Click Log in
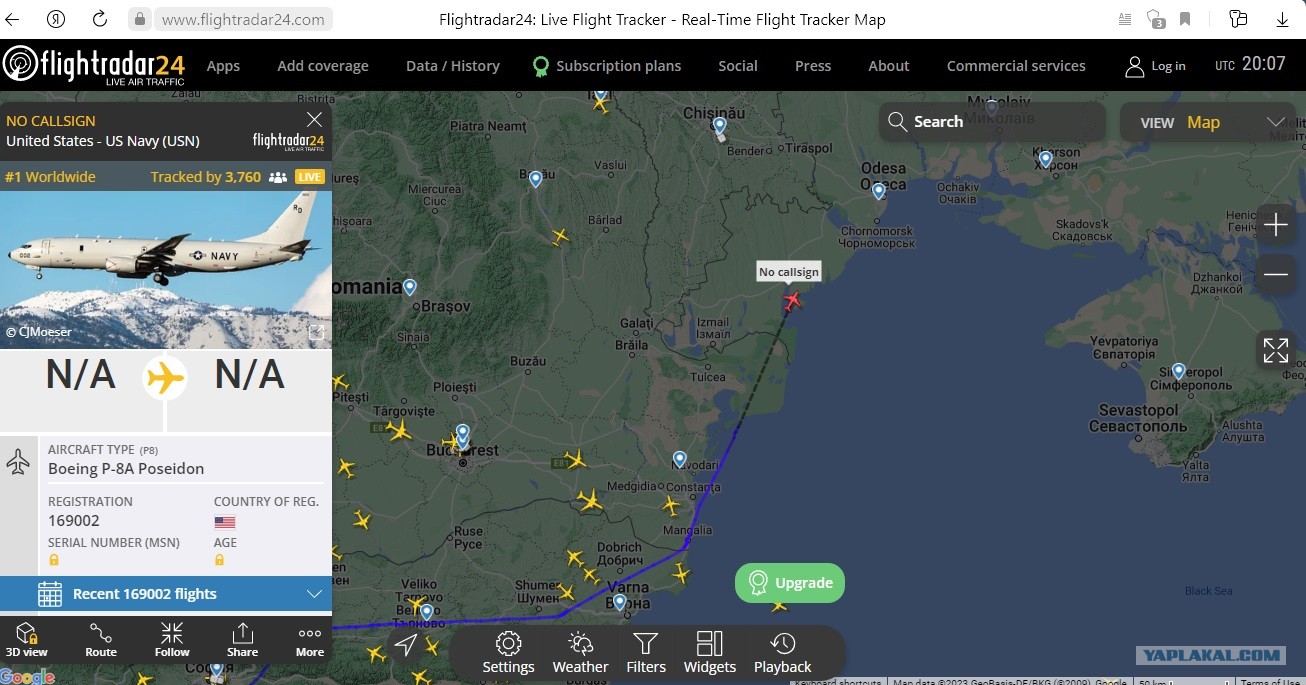1306x685 pixels. click(x=1156, y=66)
